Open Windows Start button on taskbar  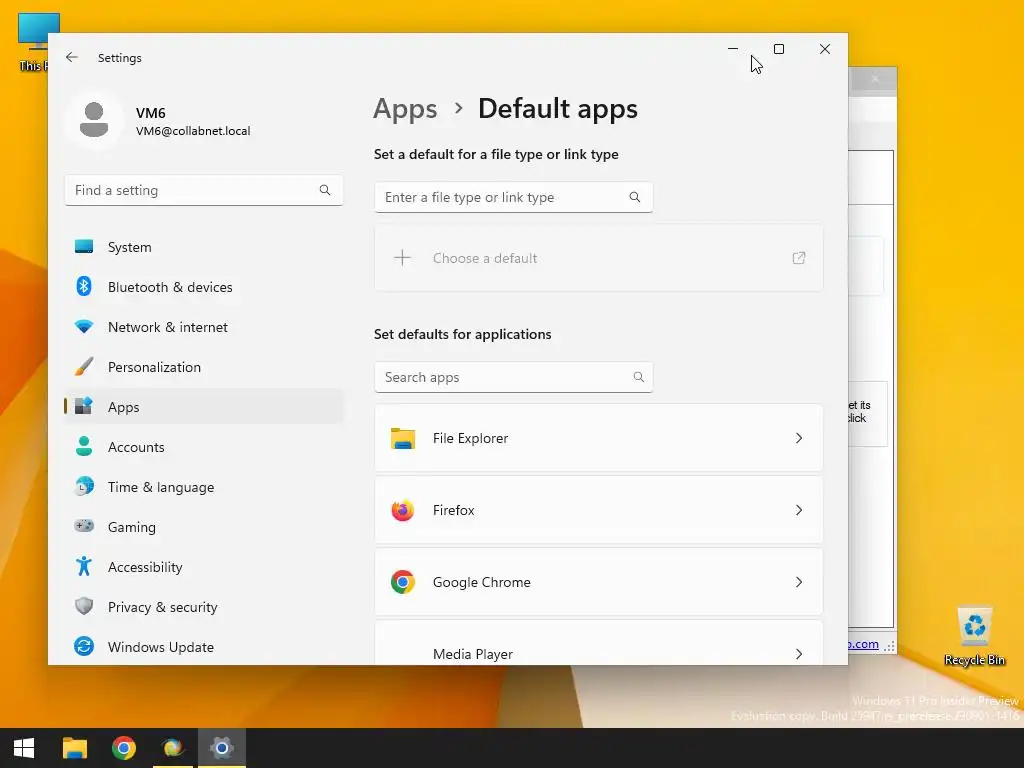click(24, 748)
